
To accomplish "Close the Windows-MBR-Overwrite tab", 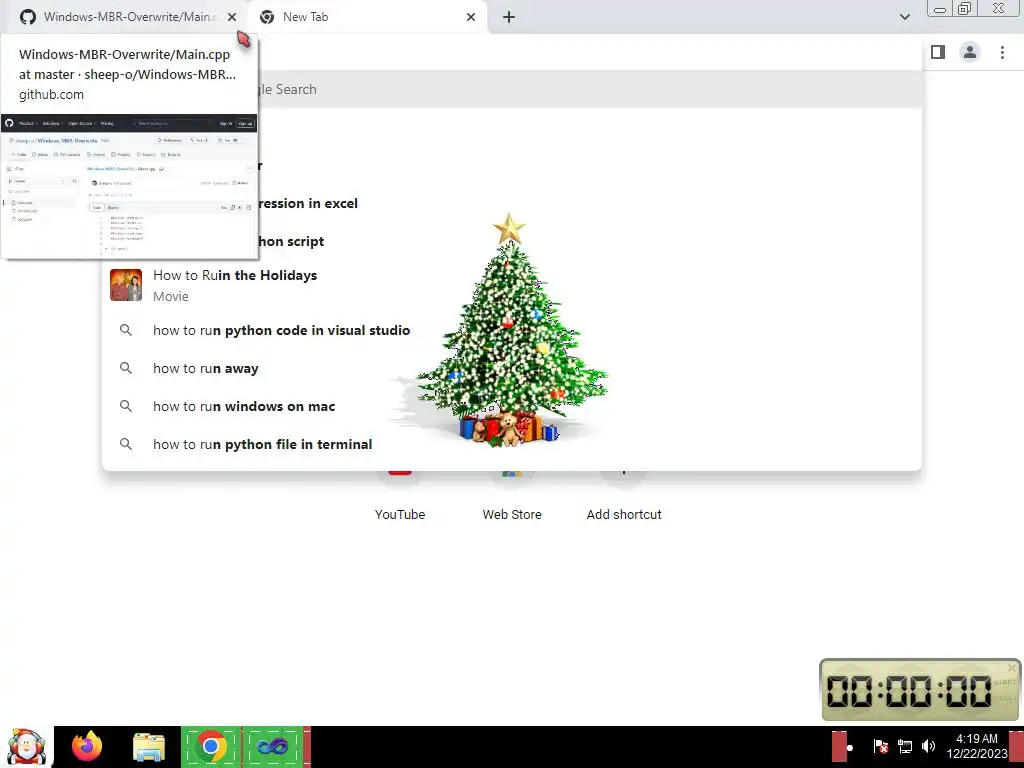I will click(x=232, y=17).
